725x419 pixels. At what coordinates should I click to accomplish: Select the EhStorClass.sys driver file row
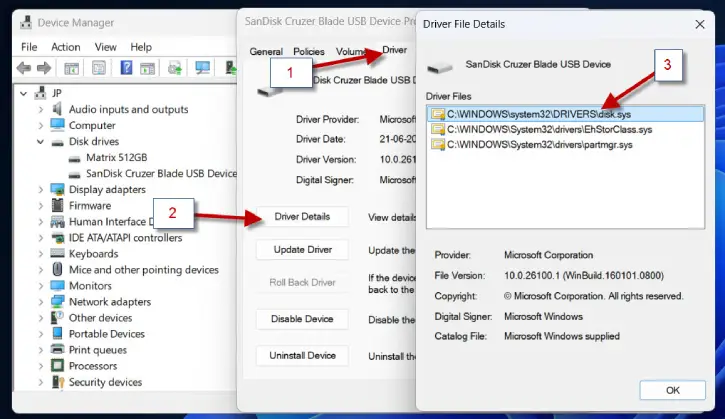(565, 129)
